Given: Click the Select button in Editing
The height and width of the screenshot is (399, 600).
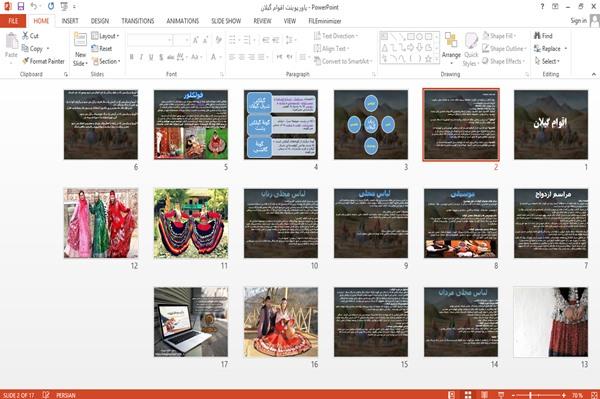Looking at the screenshot, I should pyautogui.click(x=548, y=61).
